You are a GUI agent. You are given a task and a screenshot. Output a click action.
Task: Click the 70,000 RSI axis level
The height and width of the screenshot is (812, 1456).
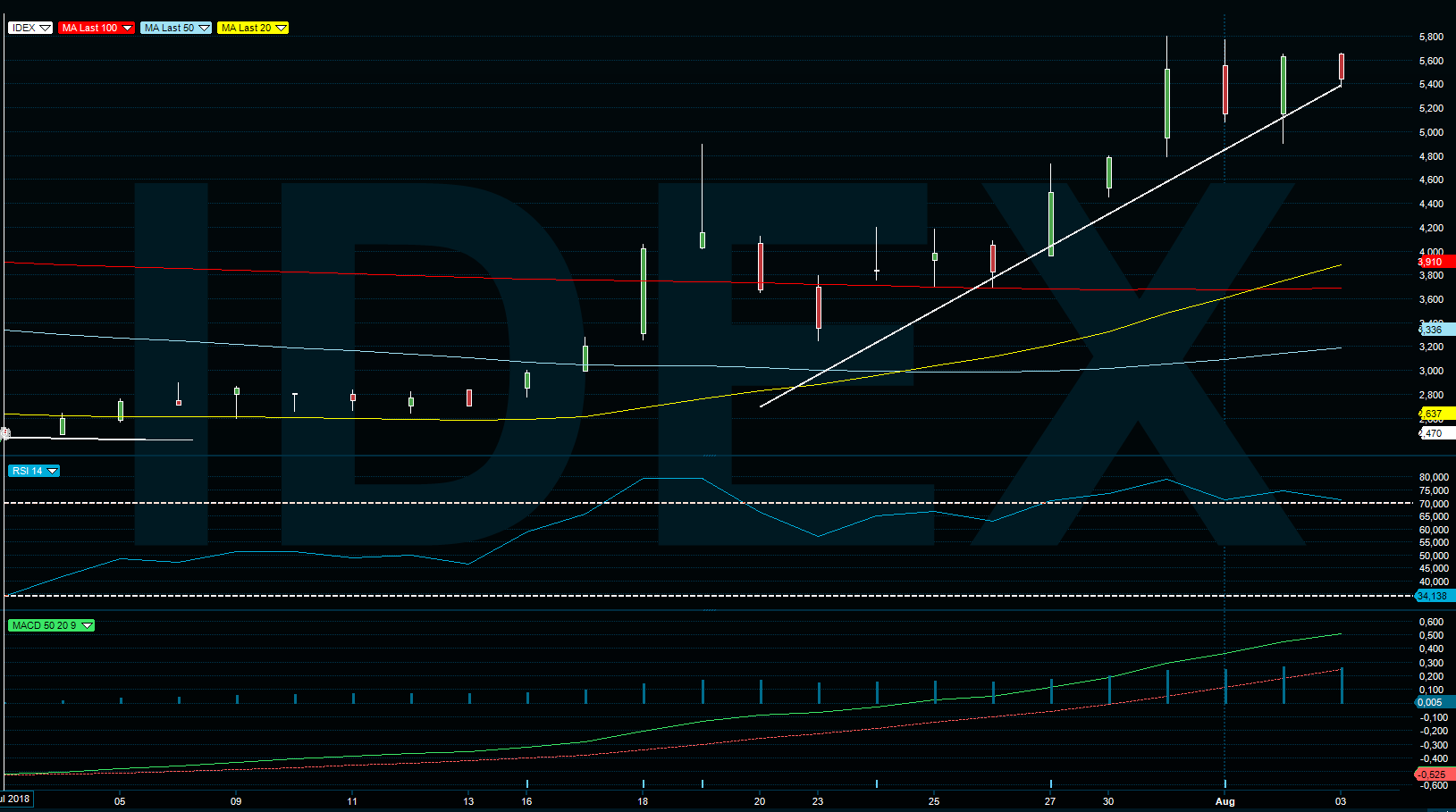click(1434, 504)
